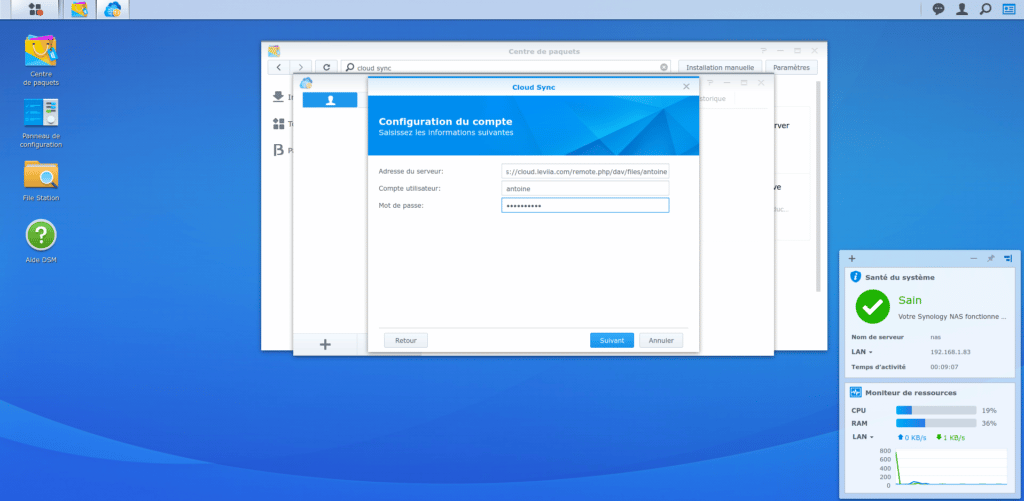Click the download speed 1 KB/s
This screenshot has width=1024, height=501.
pos(950,437)
